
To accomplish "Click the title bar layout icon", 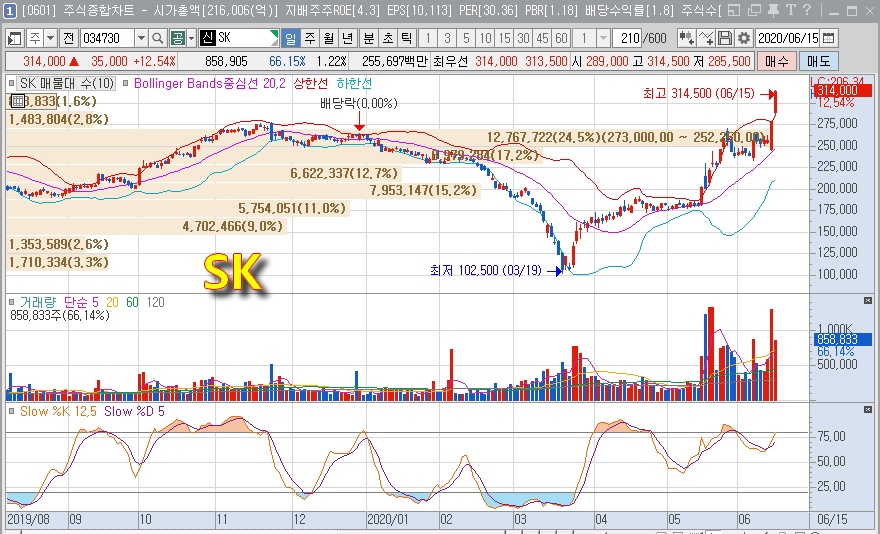I will (734, 10).
